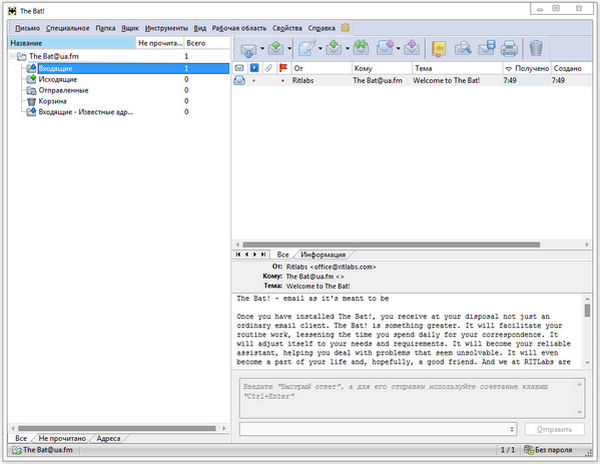This screenshot has width=600, height=464.
Task: Open the Справка menu
Action: (x=321, y=28)
